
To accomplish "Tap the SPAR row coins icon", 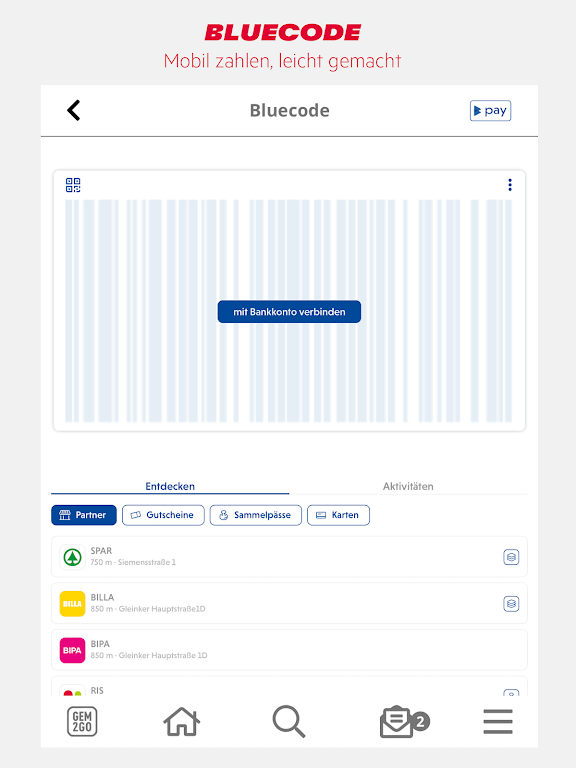I will [x=511, y=557].
